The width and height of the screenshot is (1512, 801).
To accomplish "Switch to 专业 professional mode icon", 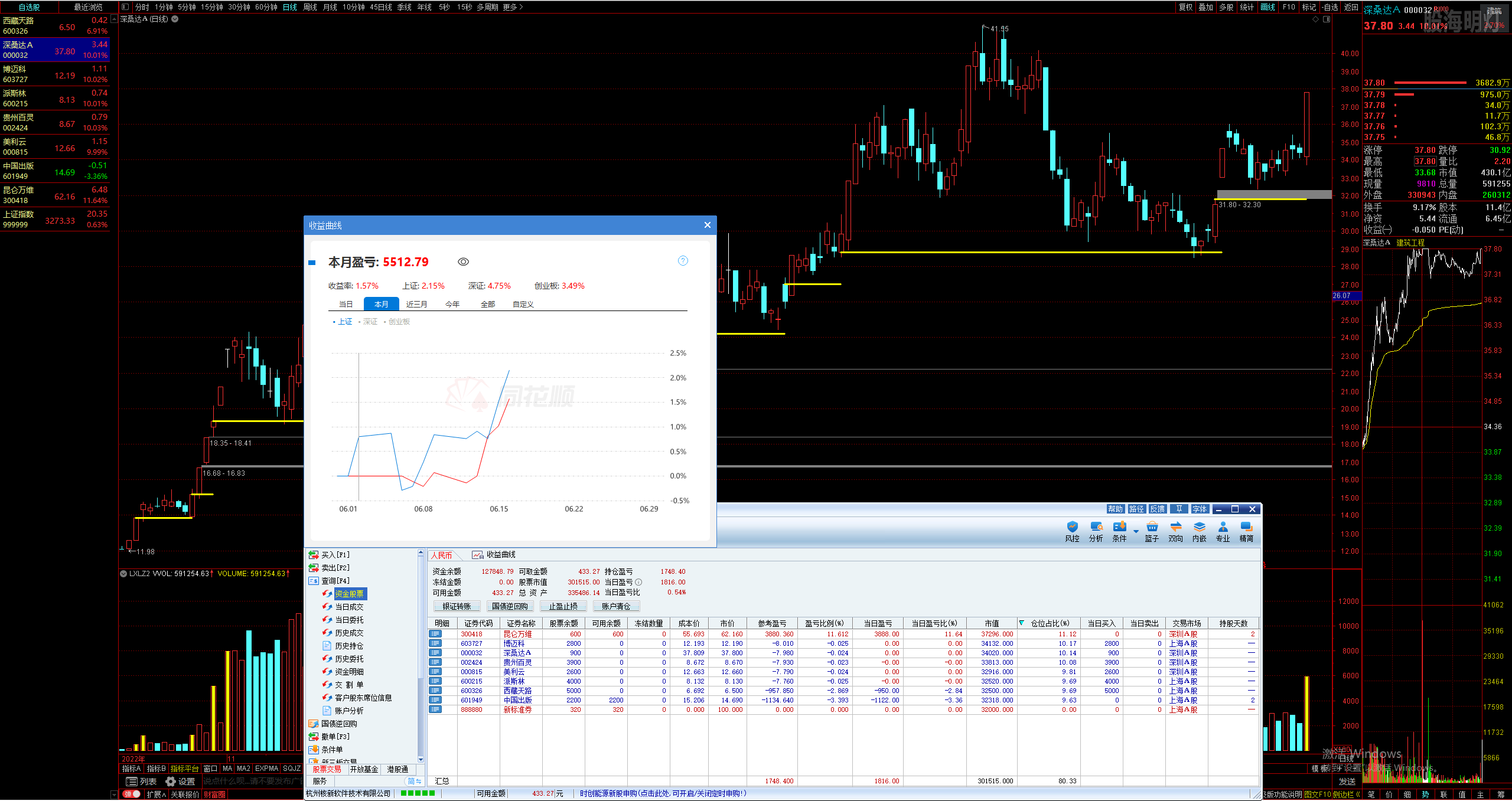I will click(x=1223, y=531).
